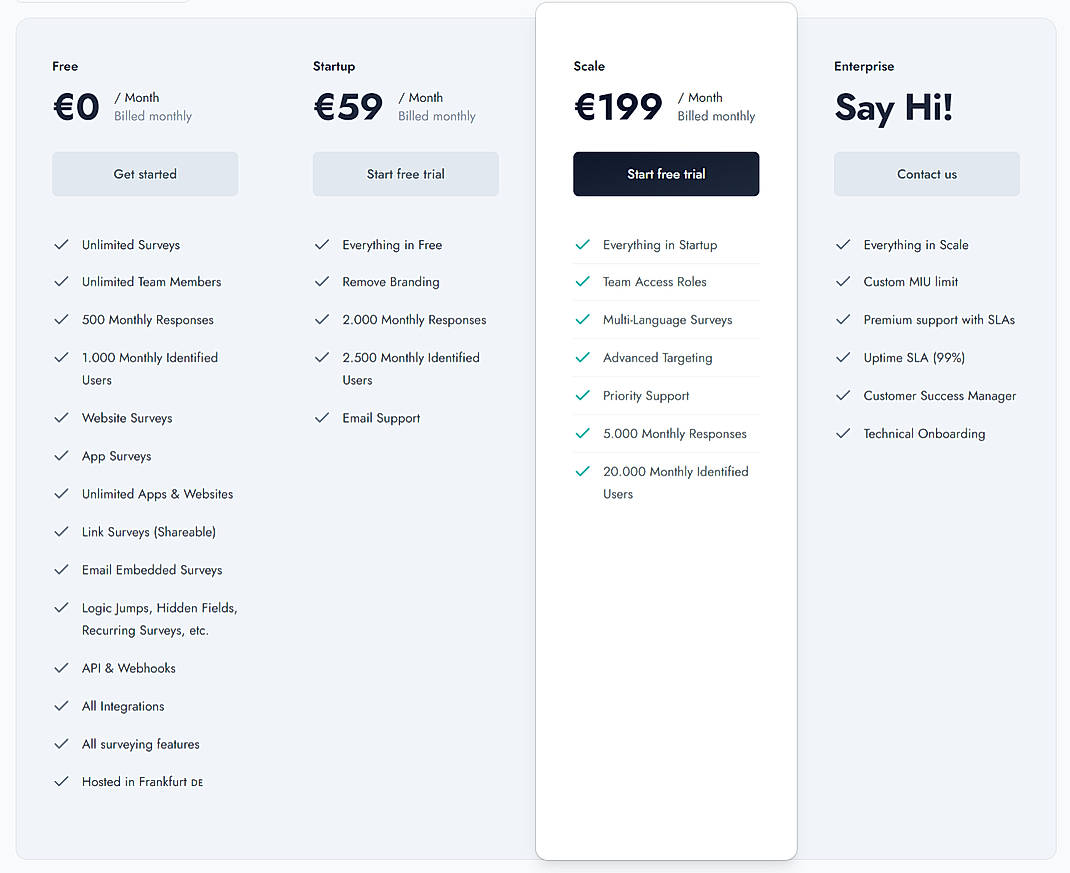Image resolution: width=1070 pixels, height=873 pixels.
Task: Click the check icon beside "Technical Onboarding"
Action: click(x=843, y=434)
